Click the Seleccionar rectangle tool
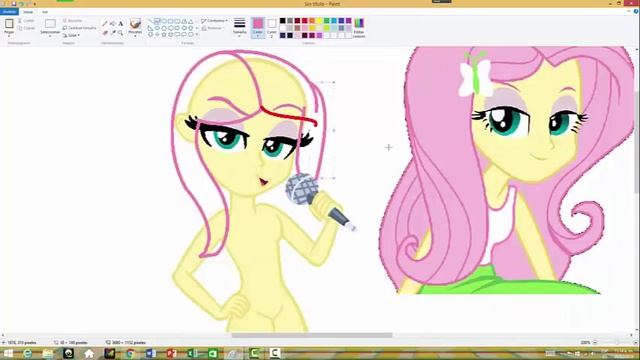 50,23
